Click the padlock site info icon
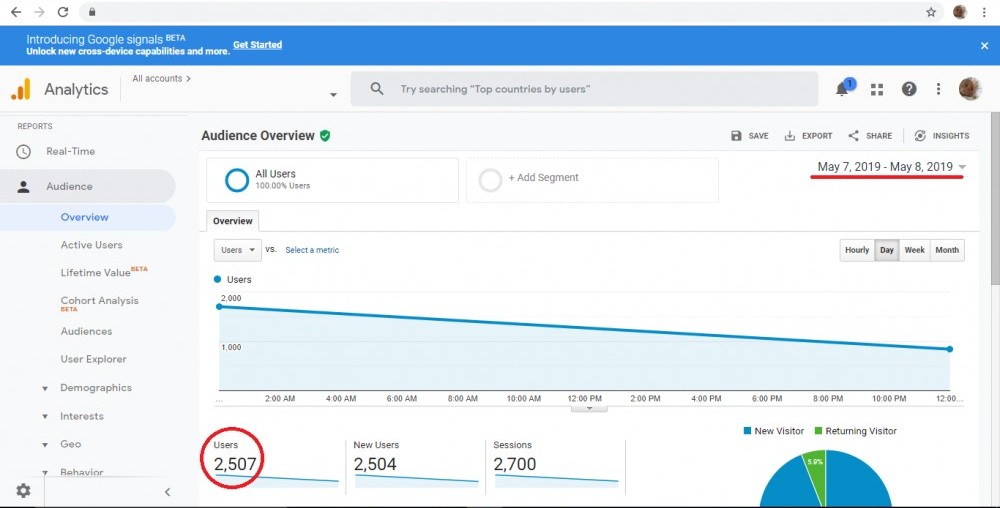 (92, 12)
